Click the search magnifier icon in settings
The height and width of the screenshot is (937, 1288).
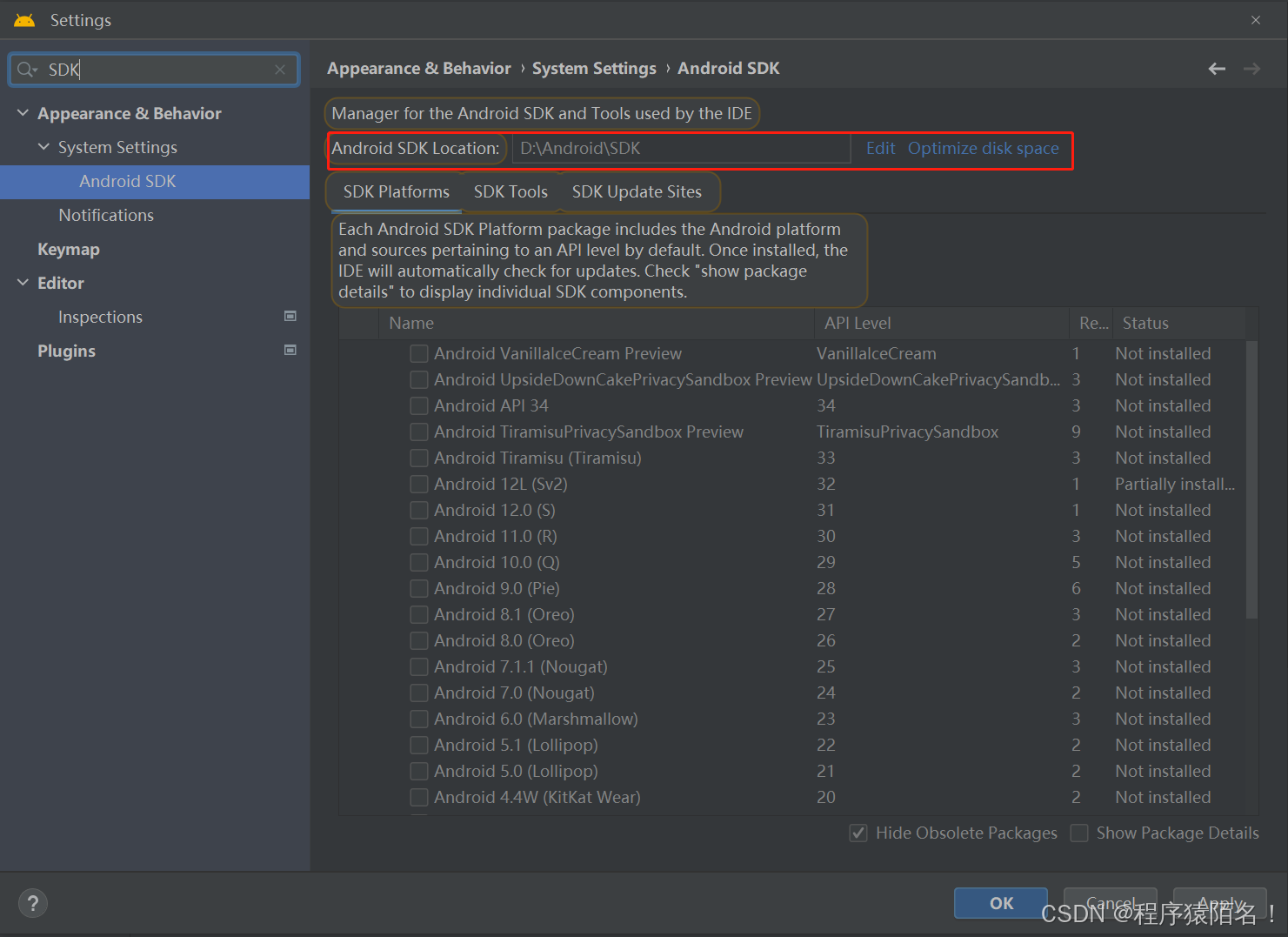[x=24, y=70]
